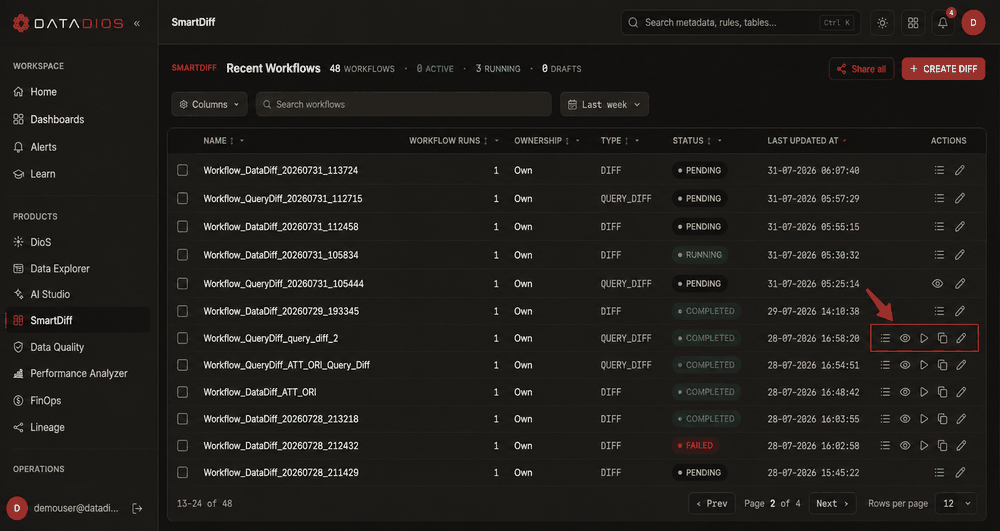Re-run failed Workflow_DataDiff_20260728_212432 play icon
Viewport: 1000px width, 531px height.
923,446
